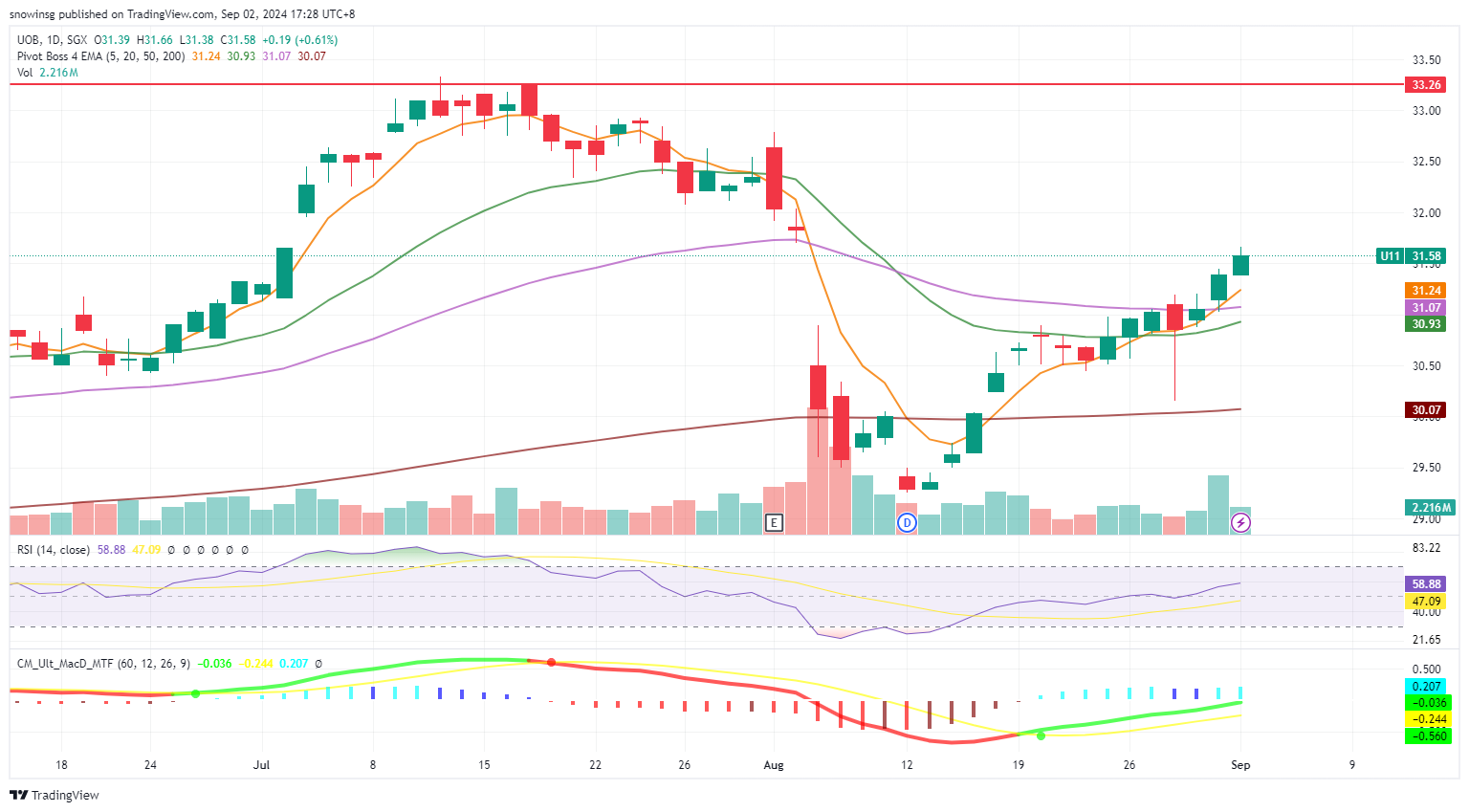
Task: Click the 'Sep' date axis label
Action: point(1240,765)
